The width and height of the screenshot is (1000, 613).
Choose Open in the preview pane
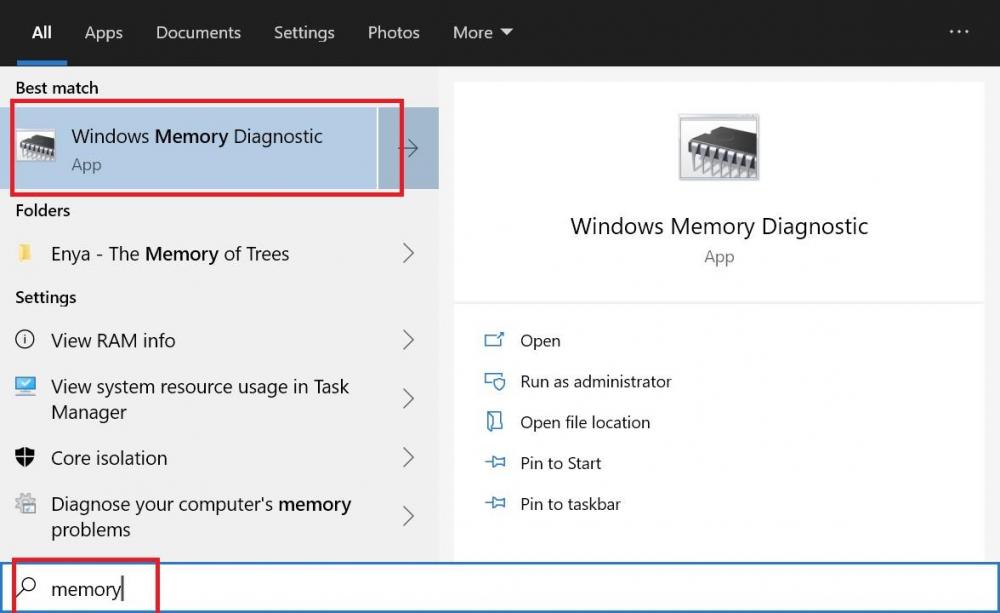click(540, 341)
